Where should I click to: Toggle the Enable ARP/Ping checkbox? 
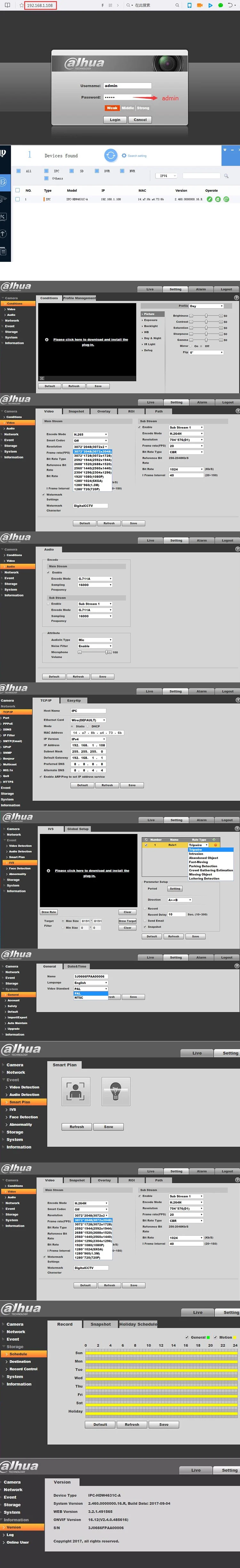[x=41, y=777]
